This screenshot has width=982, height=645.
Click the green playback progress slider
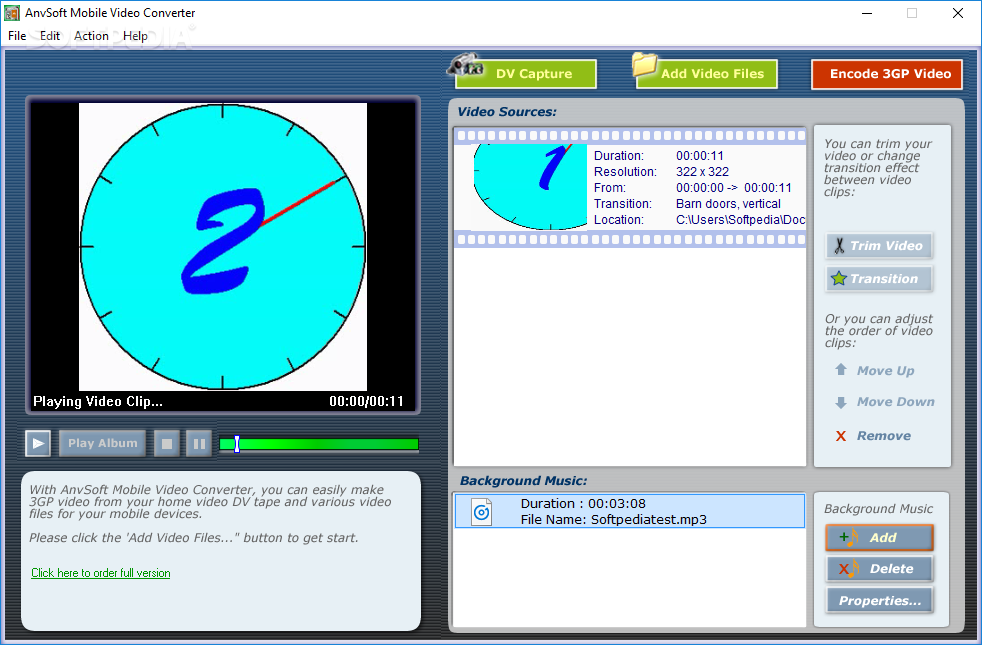tap(319, 444)
